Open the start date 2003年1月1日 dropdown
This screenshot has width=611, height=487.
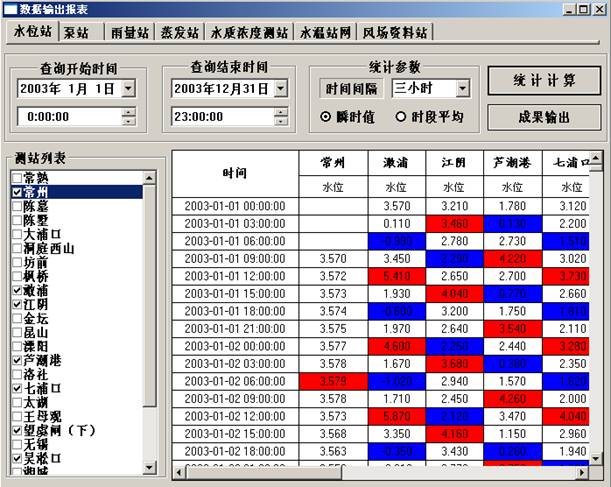pos(128,89)
